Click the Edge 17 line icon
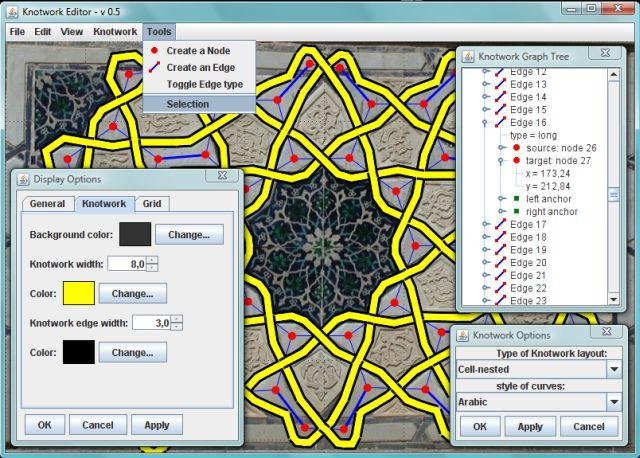 (x=500, y=224)
